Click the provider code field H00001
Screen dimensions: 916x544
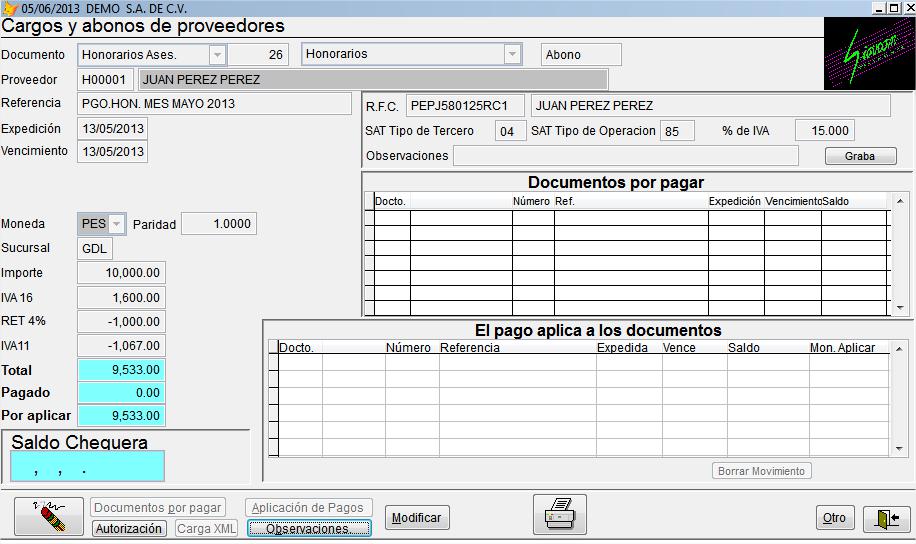pos(105,79)
